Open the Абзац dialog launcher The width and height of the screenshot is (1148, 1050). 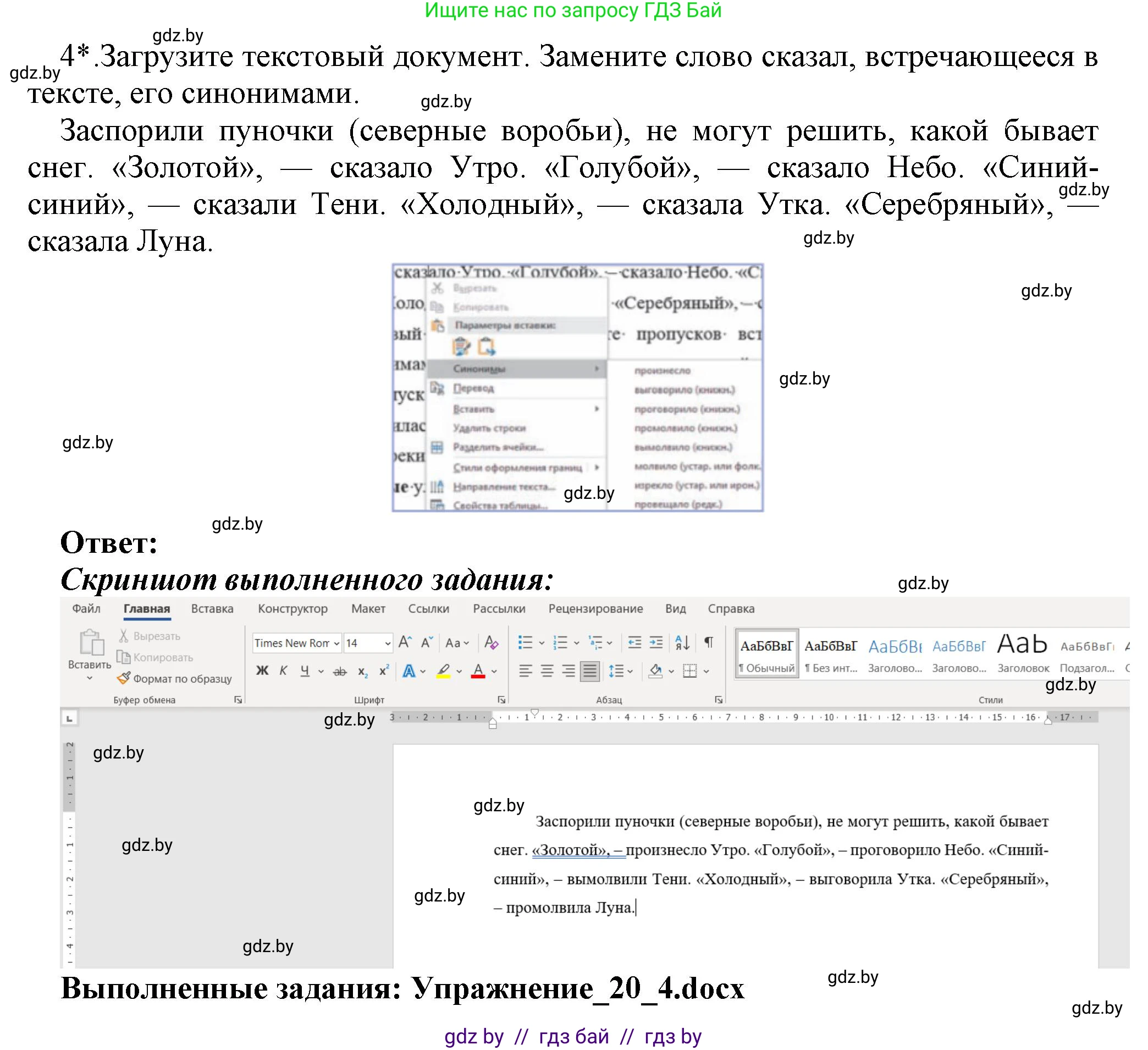[719, 700]
